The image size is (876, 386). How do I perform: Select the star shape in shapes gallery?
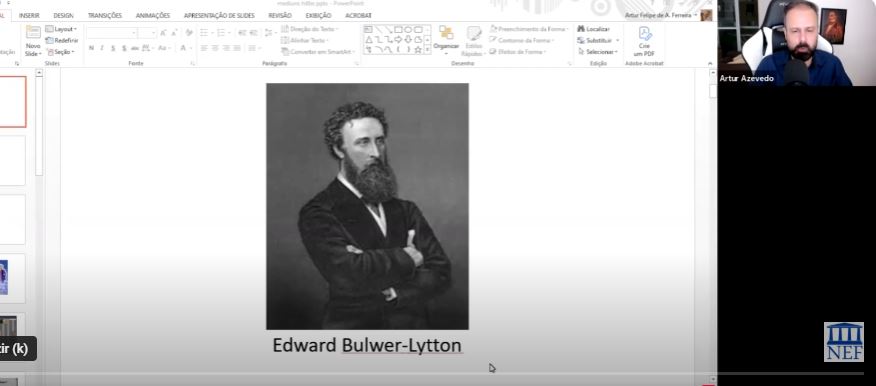tap(418, 49)
